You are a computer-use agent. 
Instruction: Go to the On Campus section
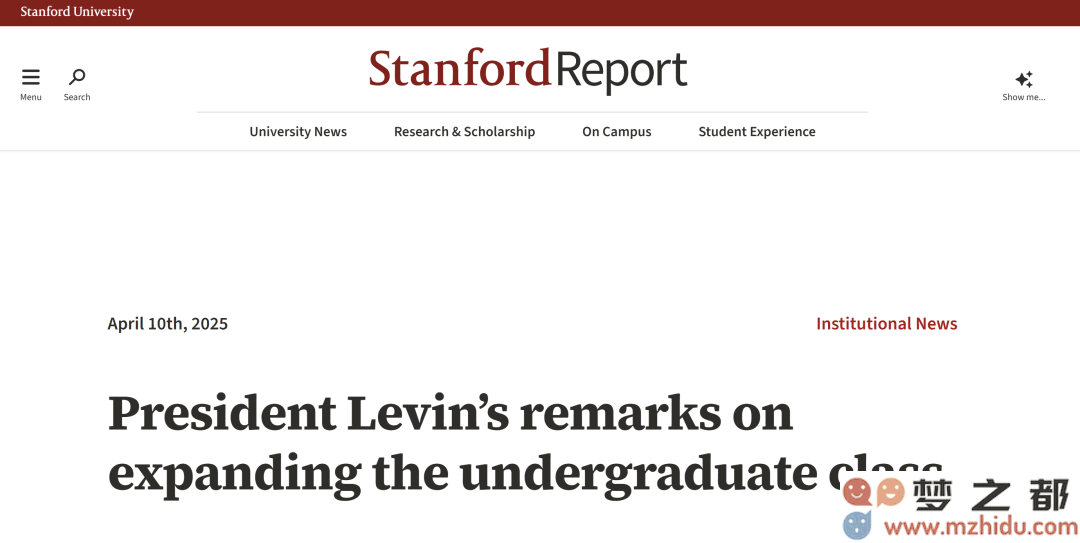(x=616, y=132)
